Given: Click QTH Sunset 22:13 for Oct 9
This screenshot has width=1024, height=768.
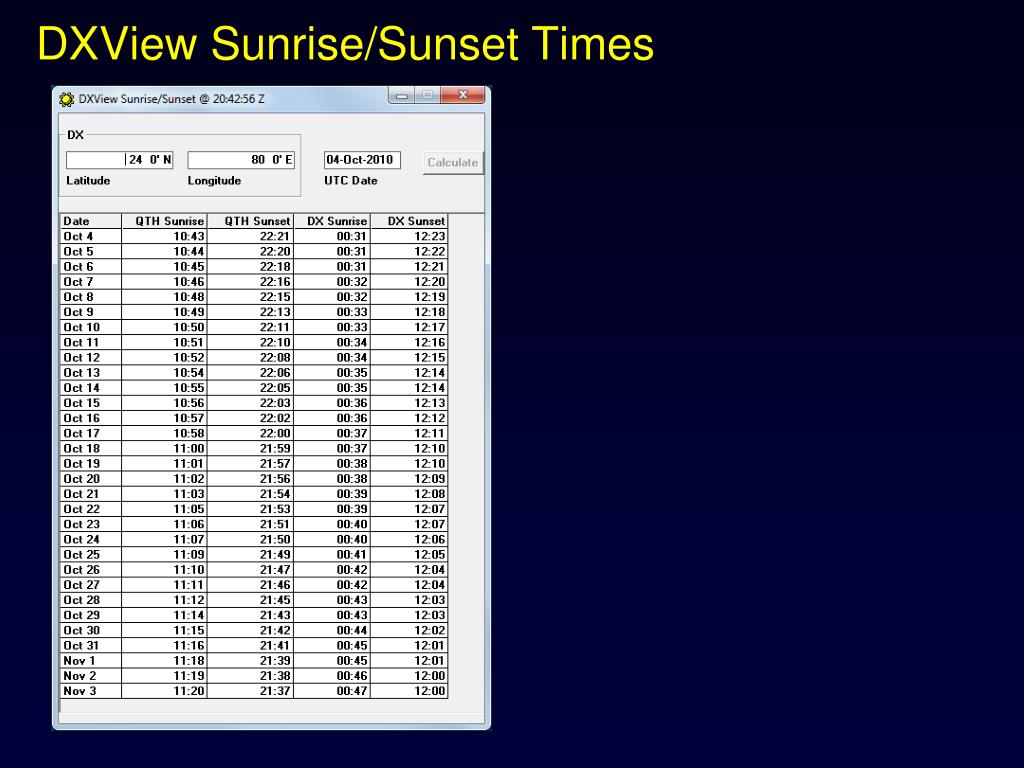Looking at the screenshot, I should (x=251, y=312).
